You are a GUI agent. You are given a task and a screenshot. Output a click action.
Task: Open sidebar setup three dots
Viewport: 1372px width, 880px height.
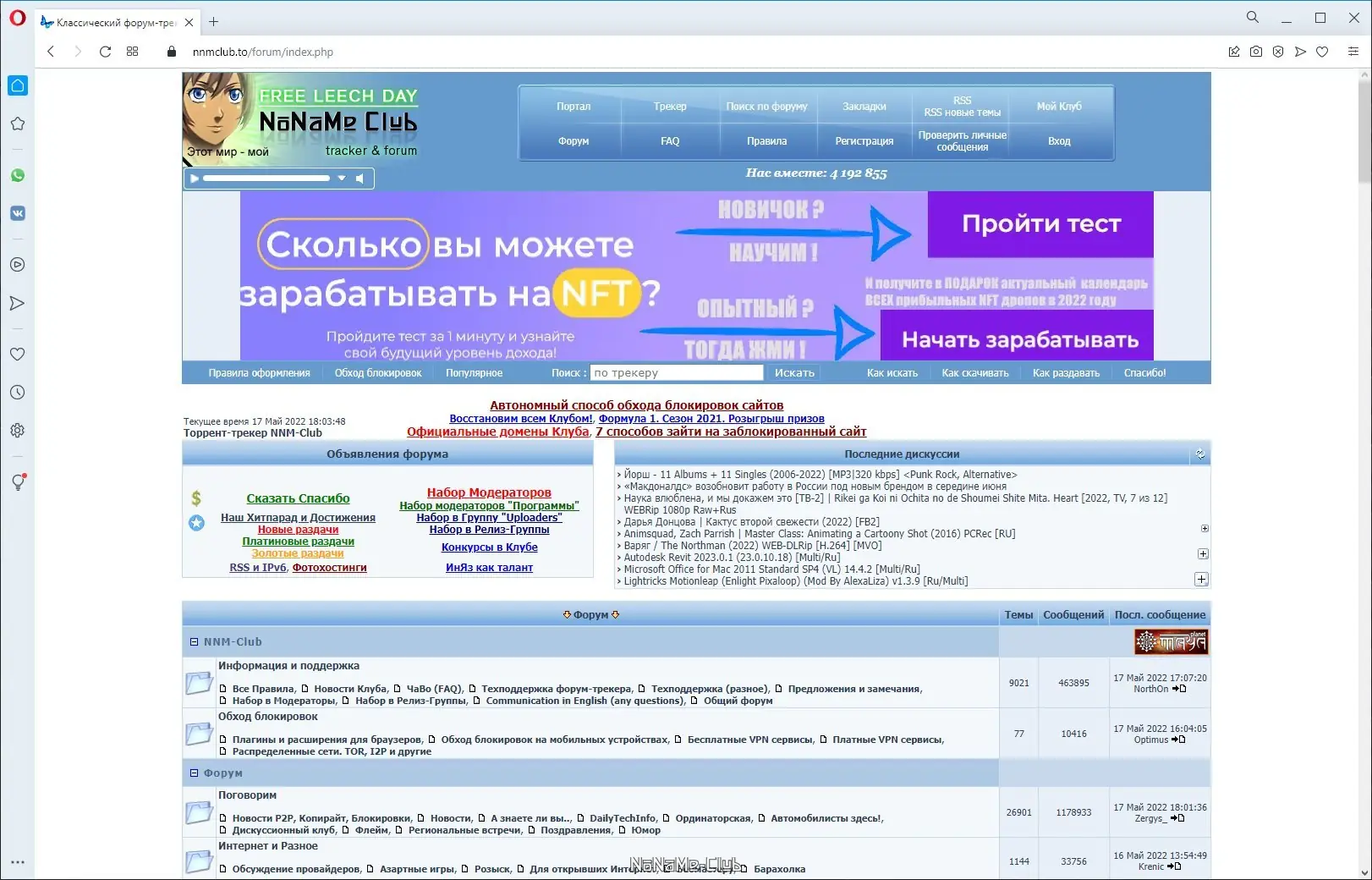click(17, 863)
